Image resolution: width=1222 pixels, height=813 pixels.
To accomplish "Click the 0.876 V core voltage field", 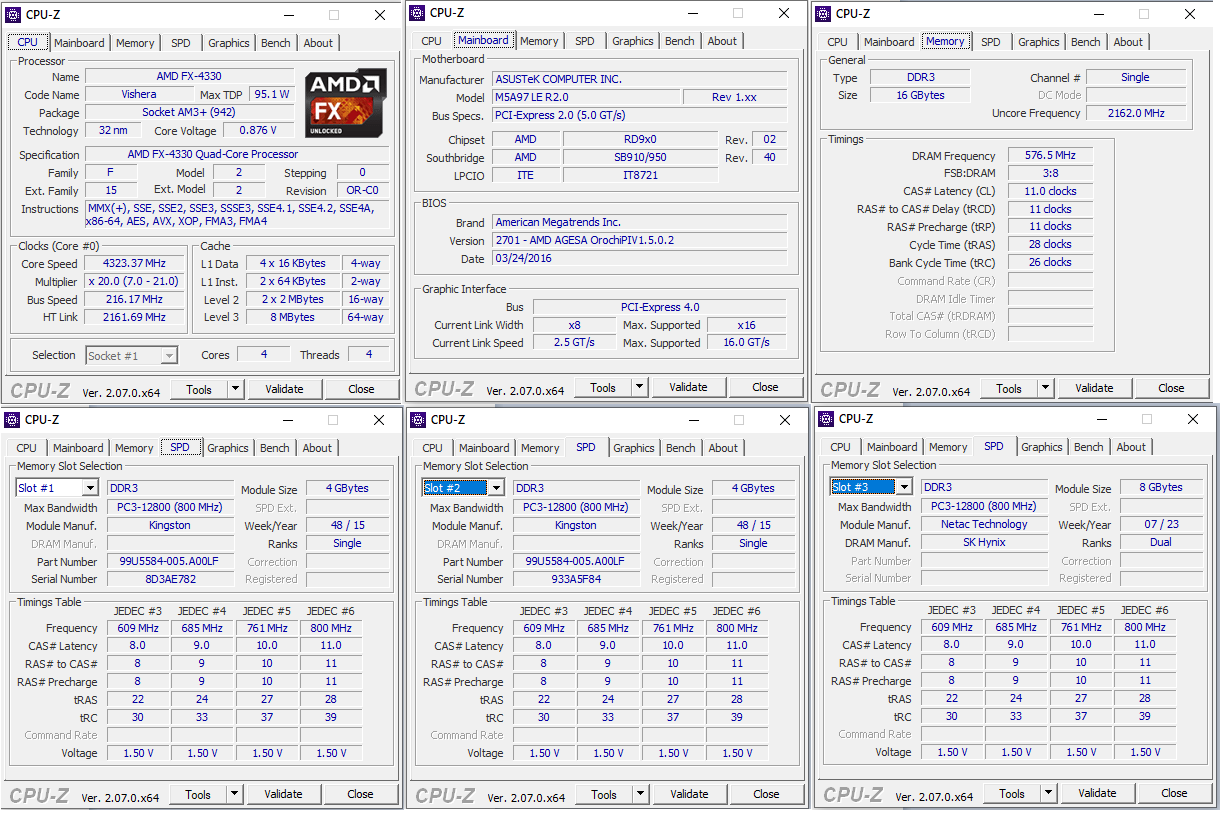I will pos(259,131).
